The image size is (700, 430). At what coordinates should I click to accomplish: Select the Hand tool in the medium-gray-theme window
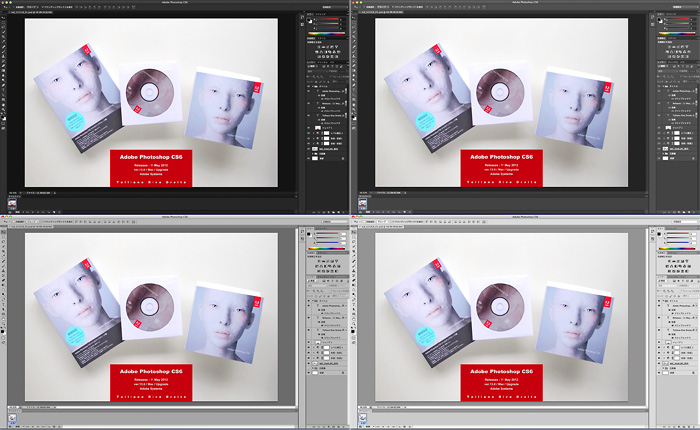point(4,319)
